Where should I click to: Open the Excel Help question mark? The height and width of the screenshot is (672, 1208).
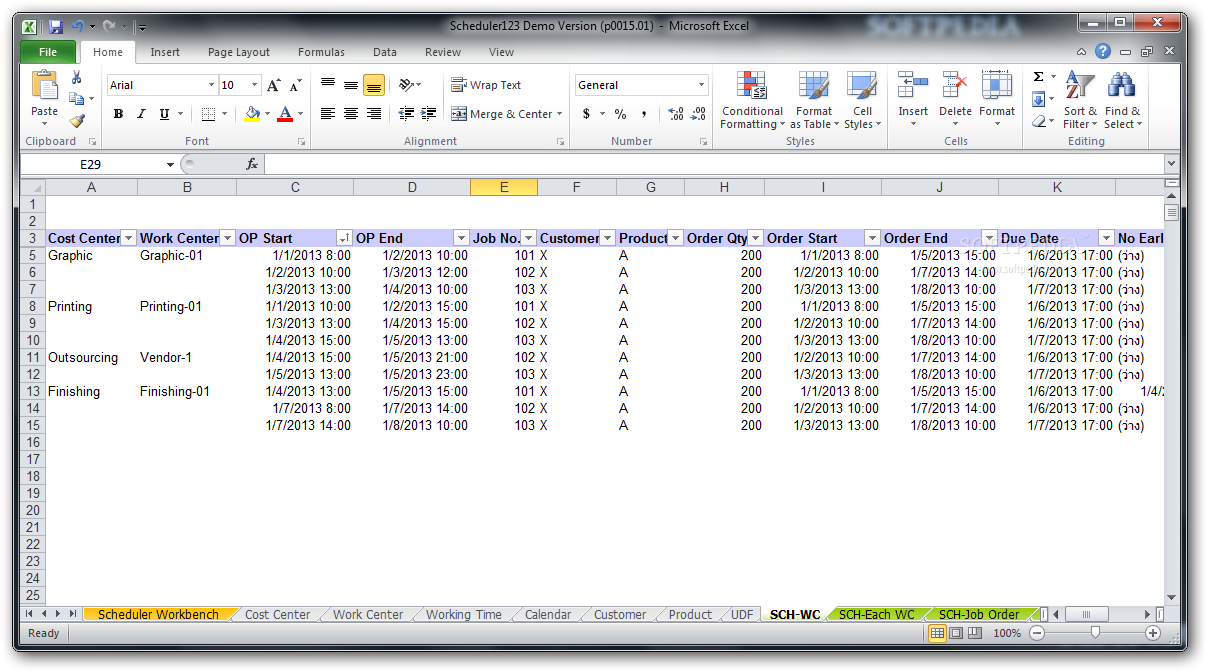click(1102, 52)
